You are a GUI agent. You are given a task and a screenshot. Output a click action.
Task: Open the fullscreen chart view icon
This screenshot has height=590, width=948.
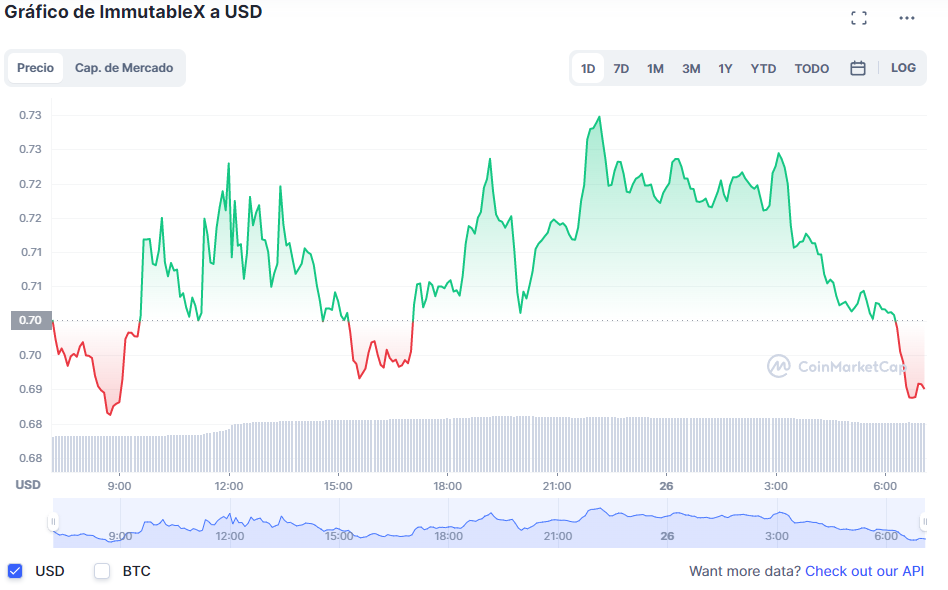click(859, 18)
